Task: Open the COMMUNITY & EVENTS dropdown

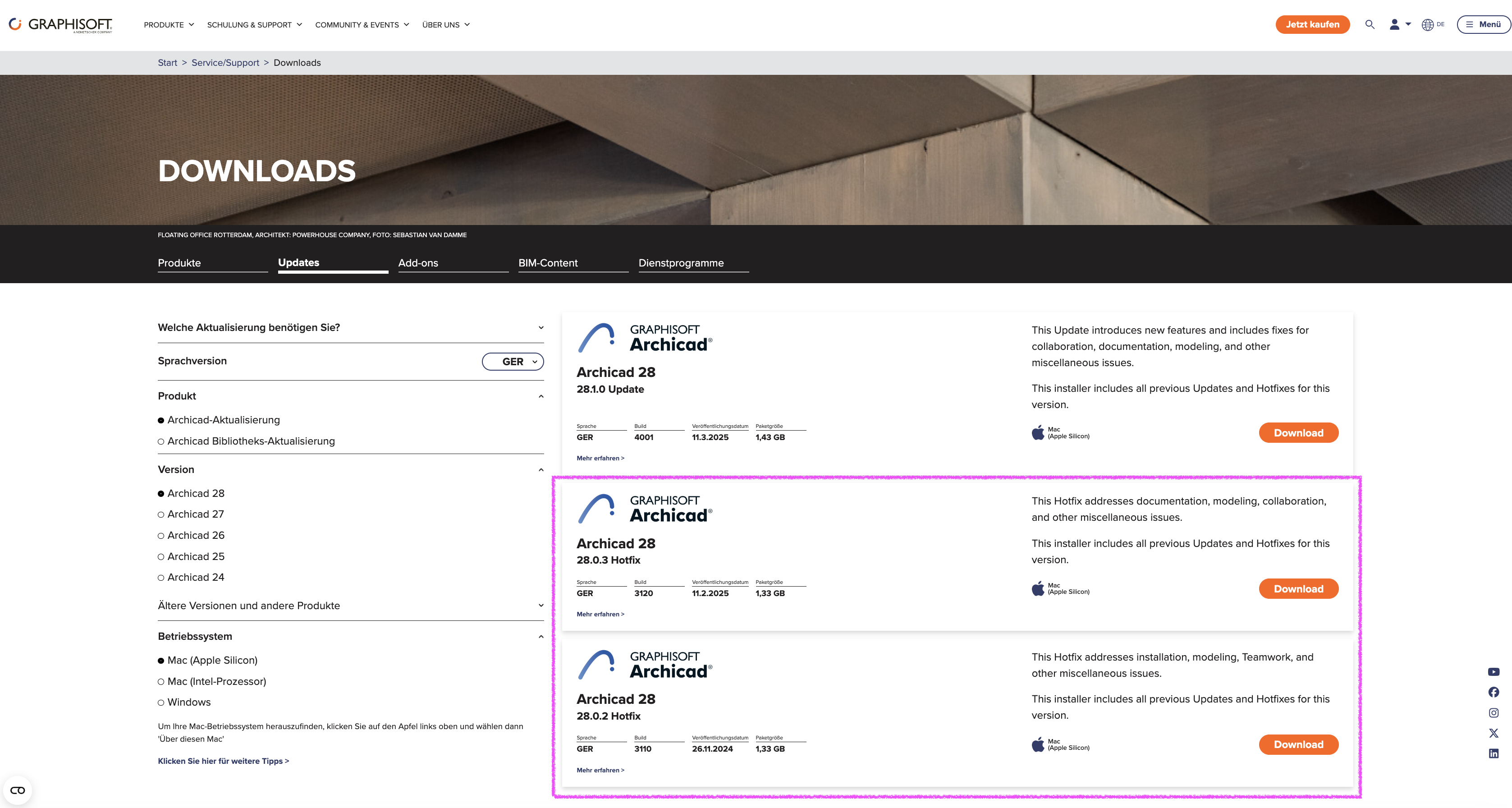Action: (362, 25)
